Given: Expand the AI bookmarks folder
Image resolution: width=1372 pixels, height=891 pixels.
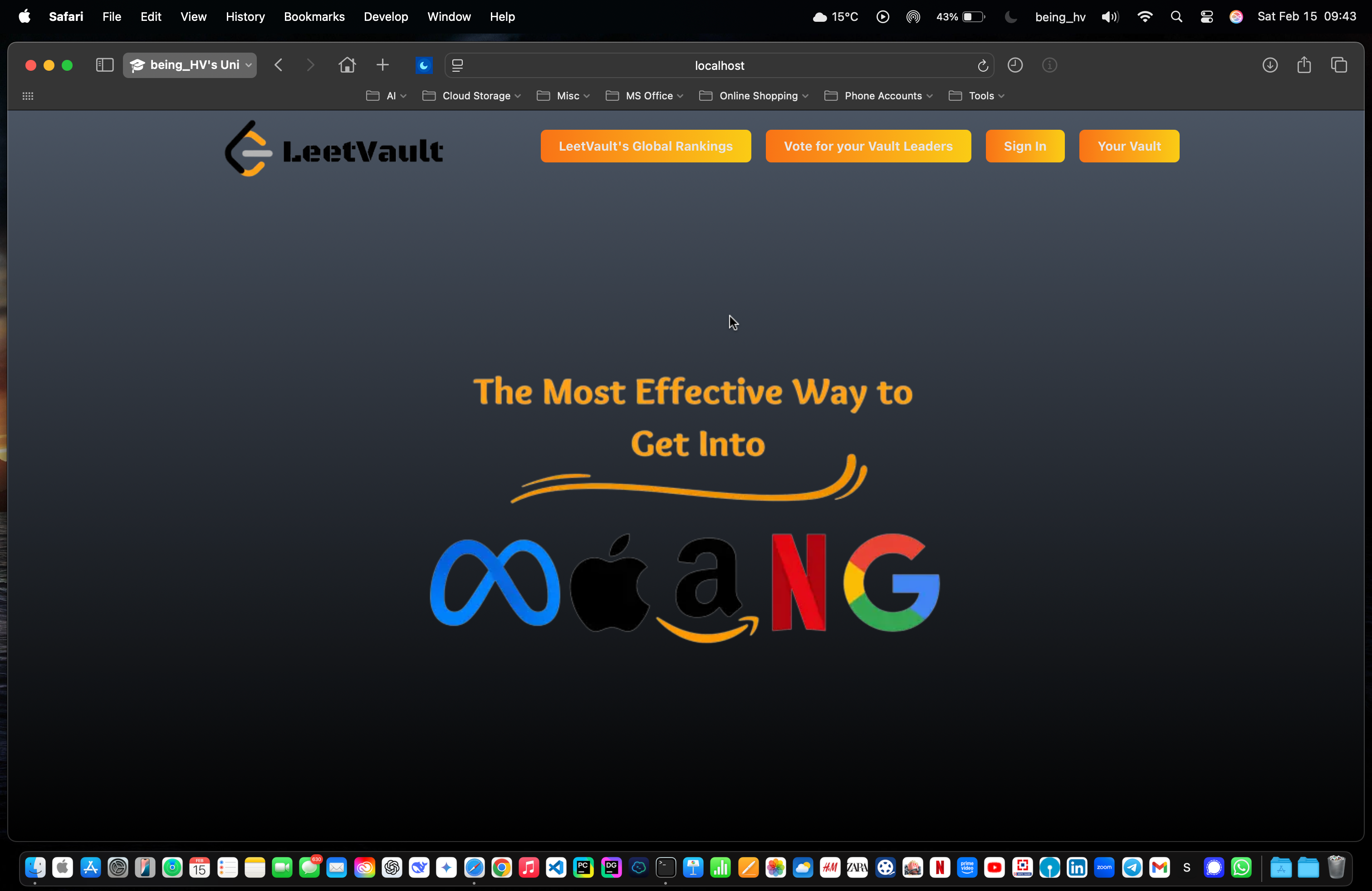Looking at the screenshot, I should [x=391, y=96].
